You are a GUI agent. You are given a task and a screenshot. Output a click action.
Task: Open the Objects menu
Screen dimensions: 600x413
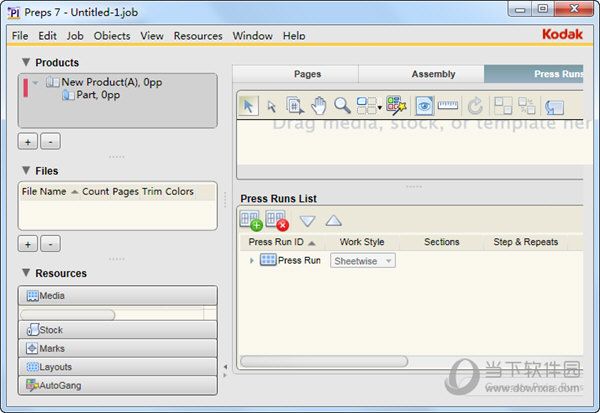(x=112, y=36)
